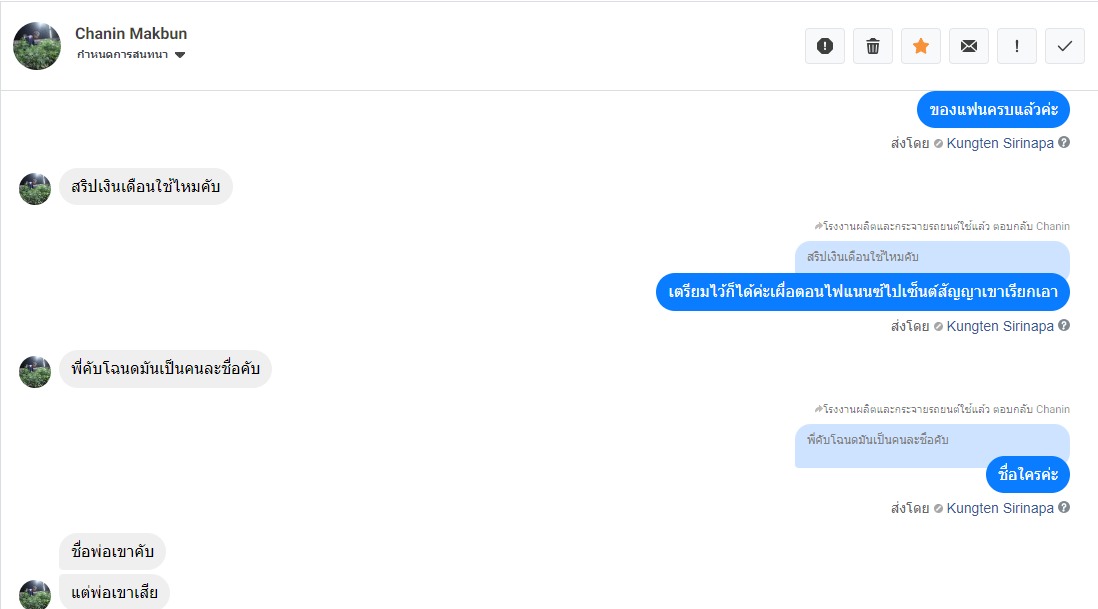Screen dimensions: 1098x609
Task: Toggle the checkmark done button
Action: (1065, 46)
